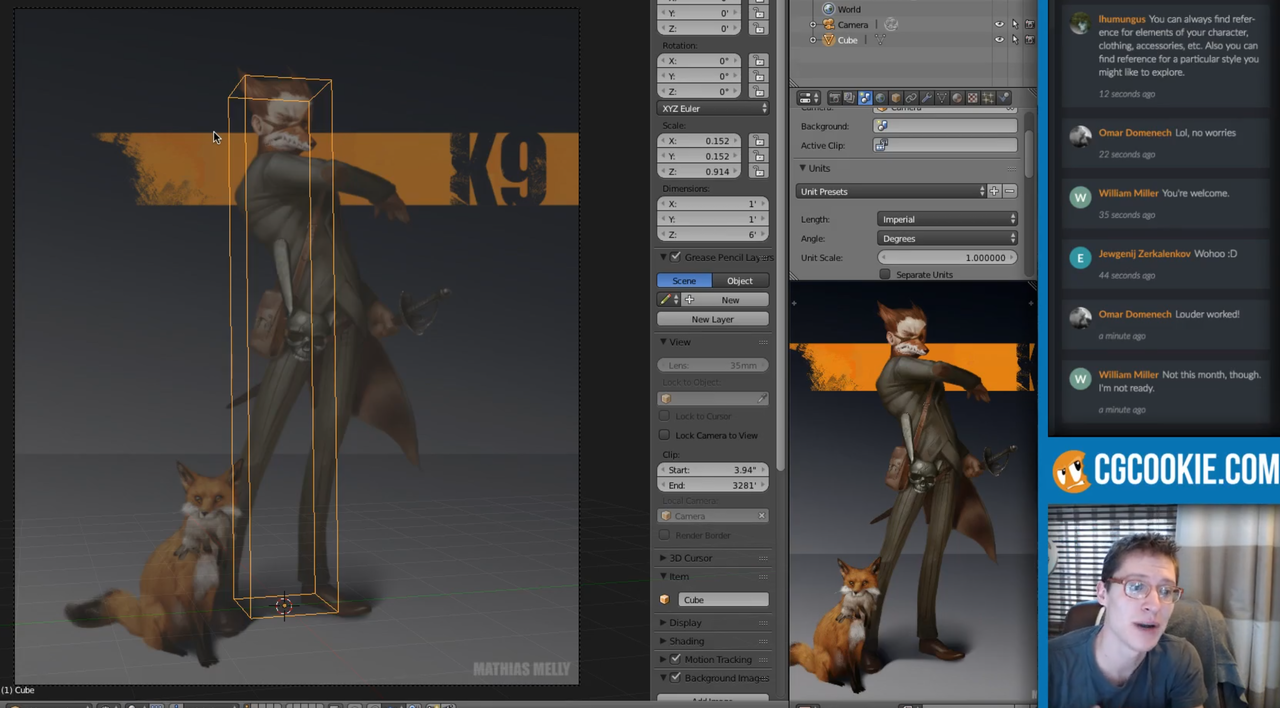This screenshot has height=708, width=1280.
Task: Expand the 3D Cursor panel
Action: pyautogui.click(x=690, y=558)
